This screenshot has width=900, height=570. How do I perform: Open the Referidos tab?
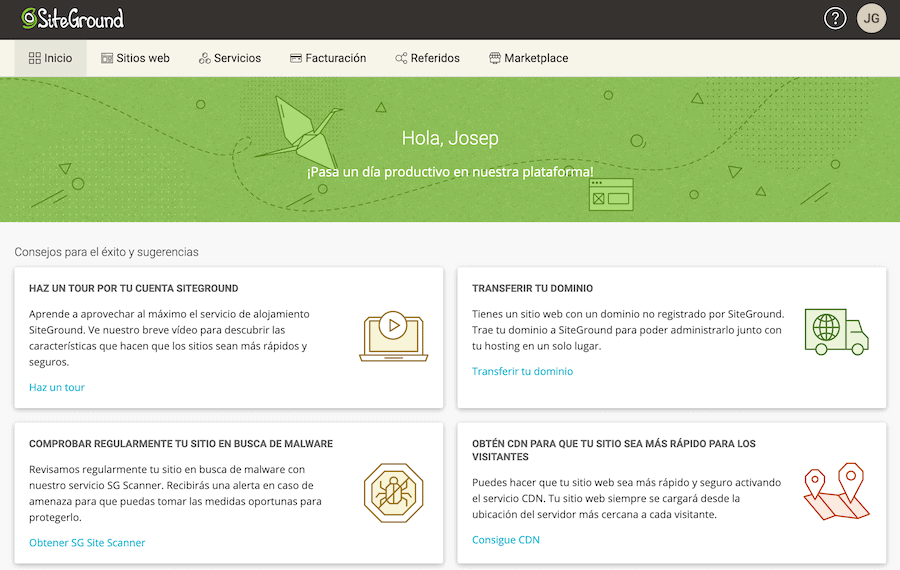coord(428,58)
